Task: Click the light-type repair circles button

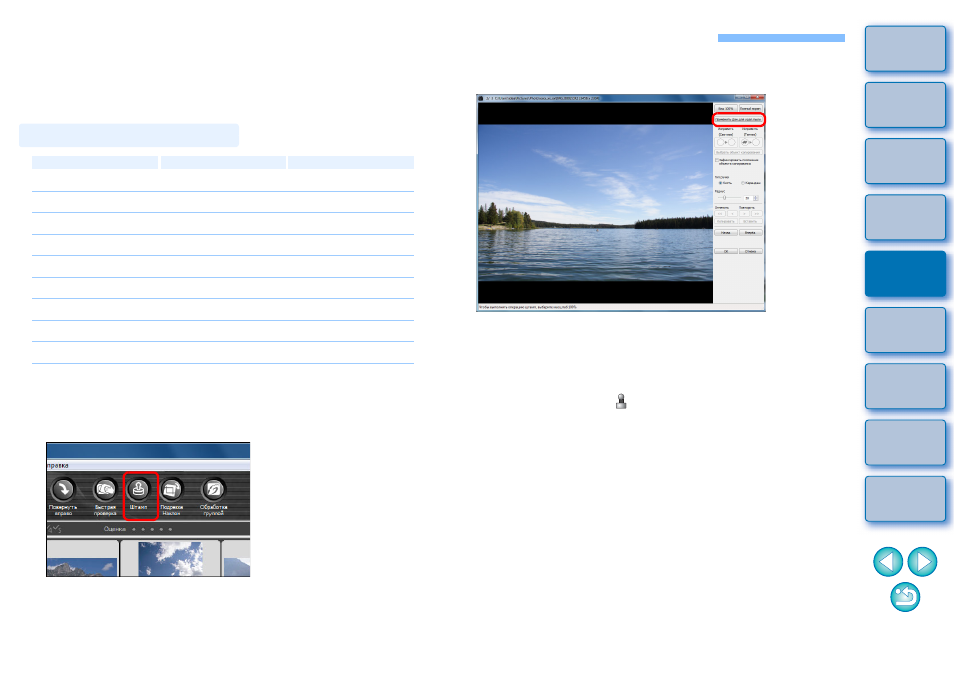Action: tap(726, 142)
